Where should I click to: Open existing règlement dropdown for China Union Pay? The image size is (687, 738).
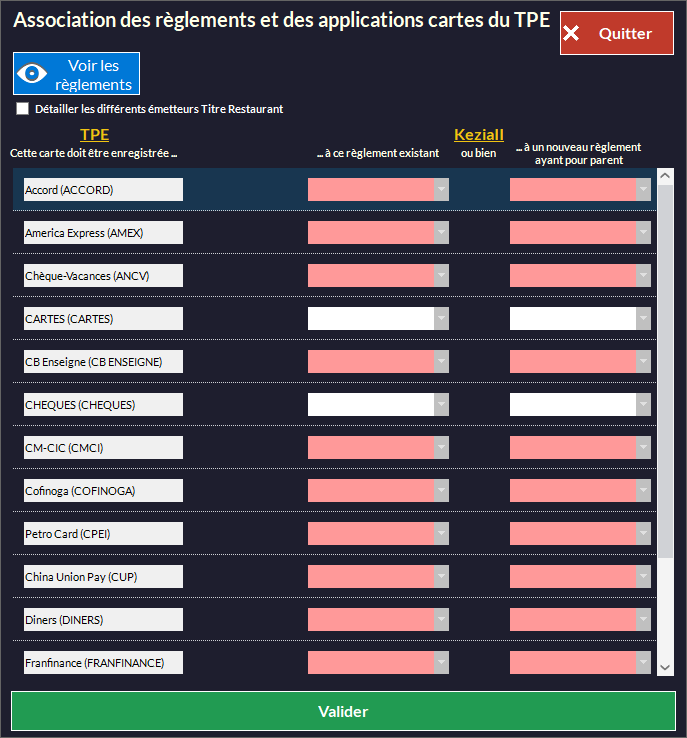tap(440, 577)
